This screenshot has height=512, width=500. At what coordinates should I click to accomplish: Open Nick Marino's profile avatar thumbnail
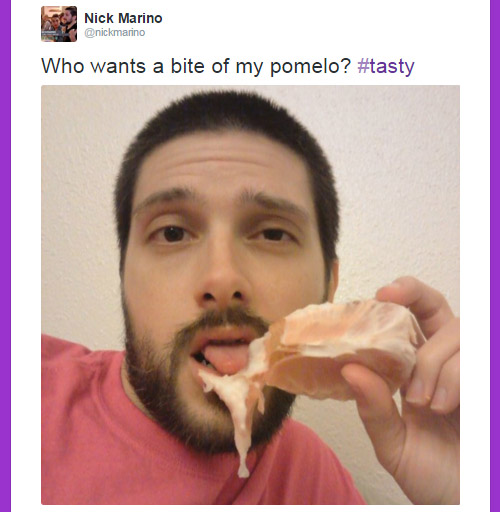click(x=59, y=24)
